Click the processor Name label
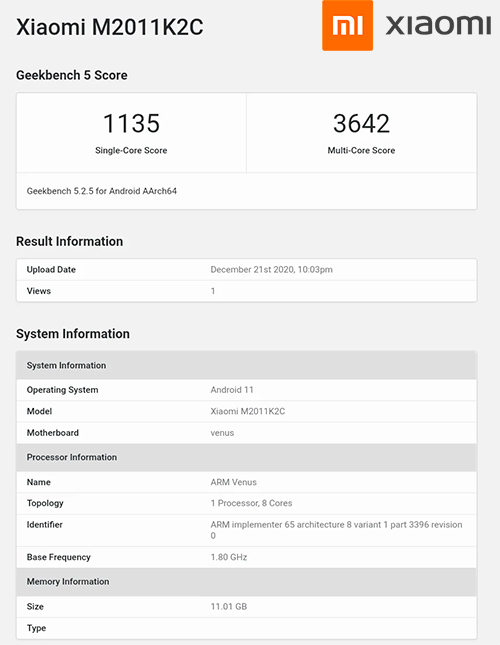Screen dimensions: 500x645 39,482
